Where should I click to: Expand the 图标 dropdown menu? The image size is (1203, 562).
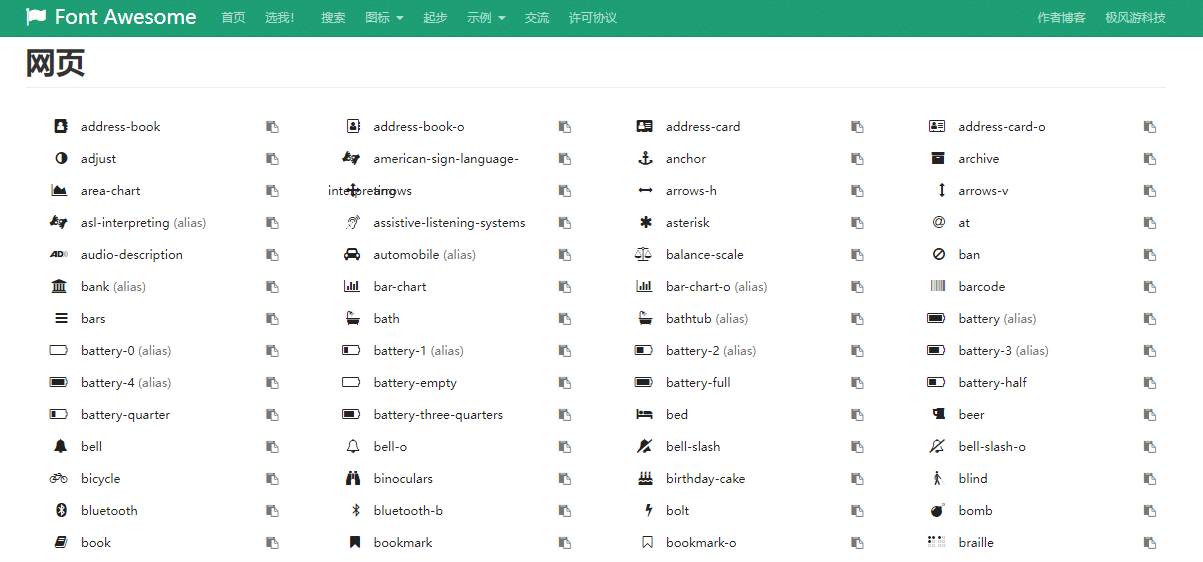click(384, 18)
